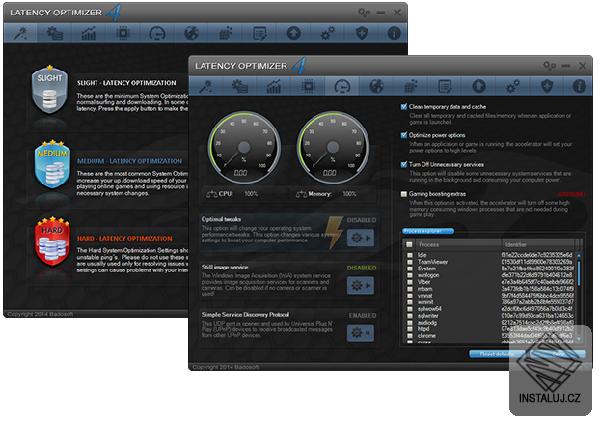Open the gear-and-list settings icon in front window

[x=240, y=86]
